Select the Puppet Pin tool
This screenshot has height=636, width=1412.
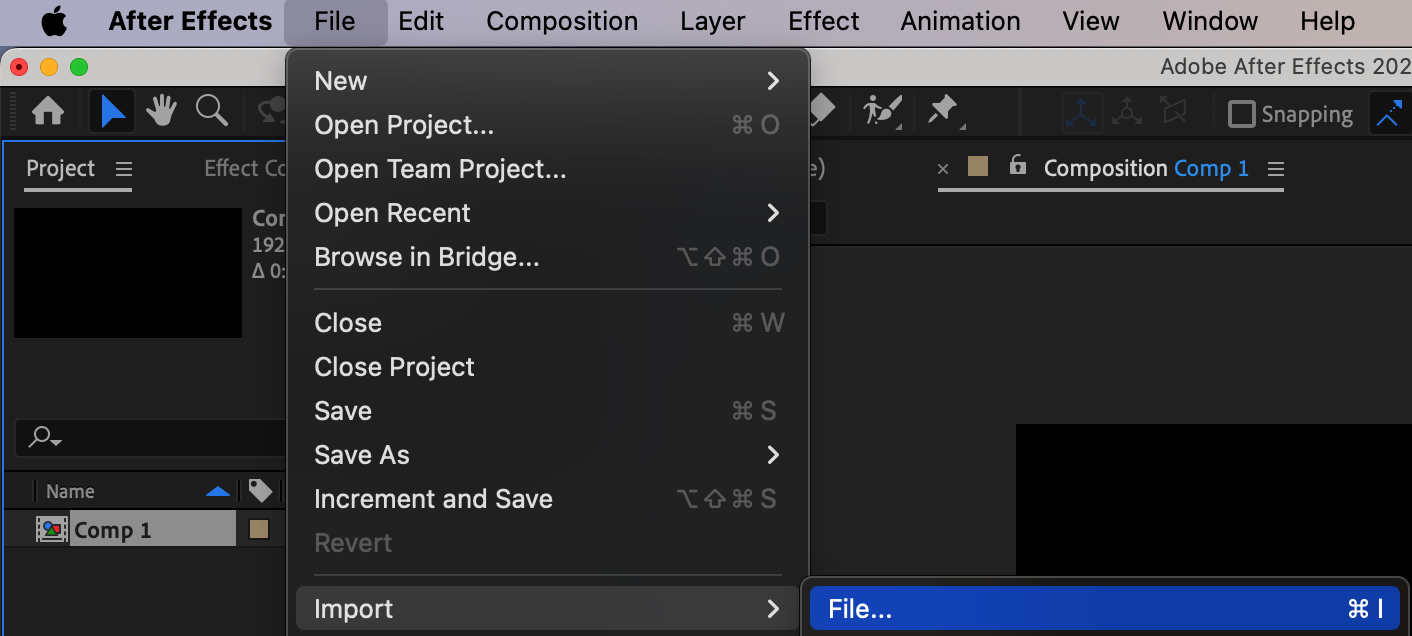click(x=943, y=110)
